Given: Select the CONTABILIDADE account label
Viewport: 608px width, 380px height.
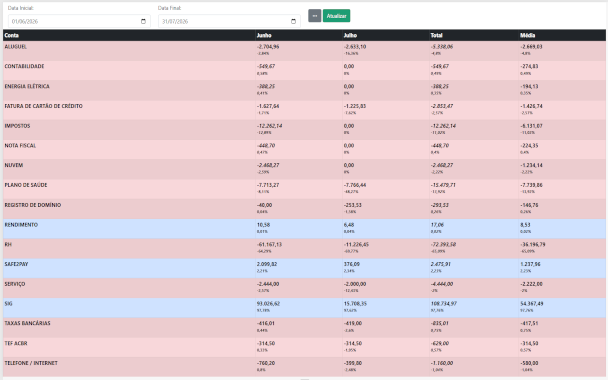Looking at the screenshot, I should pos(24,66).
